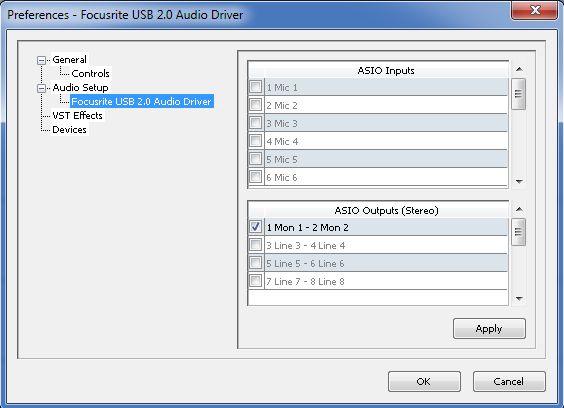The height and width of the screenshot is (408, 564).
Task: Select the '3 Line 3 - 4 Line 4' text
Action: point(306,246)
